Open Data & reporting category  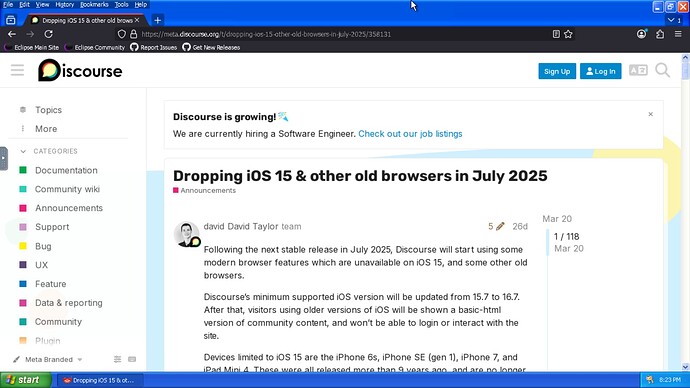tap(68, 303)
